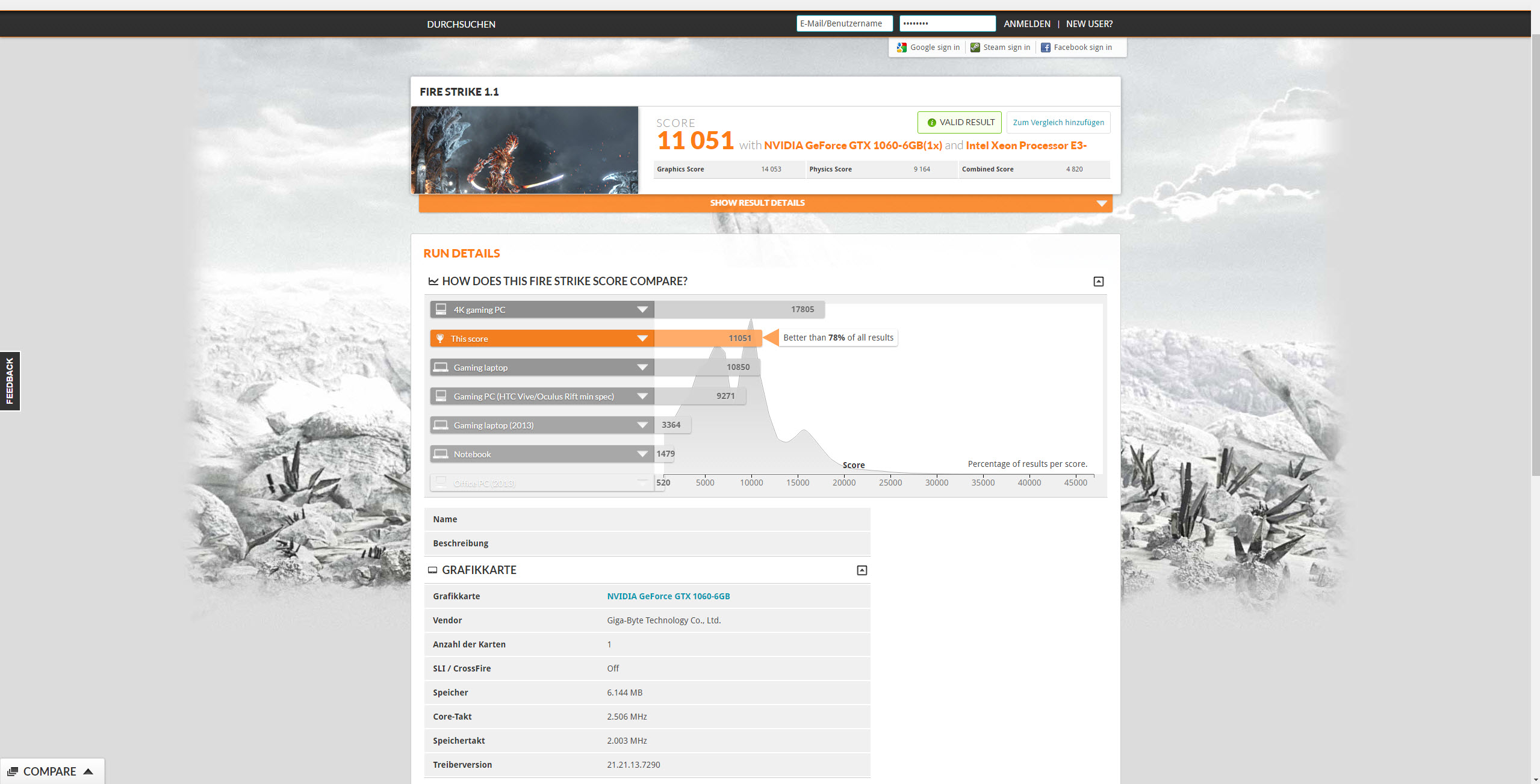This screenshot has width=1540, height=784.
Task: Click the Gaming laptop icon
Action: (x=441, y=367)
